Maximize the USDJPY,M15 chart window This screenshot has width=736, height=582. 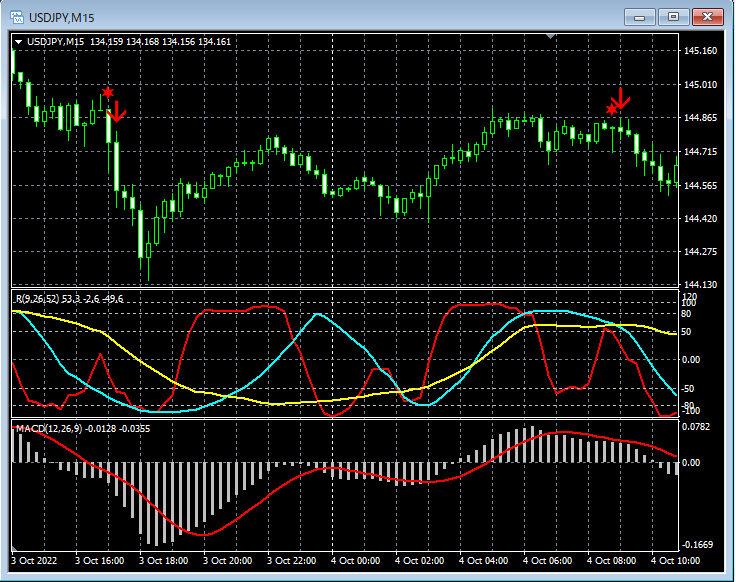(673, 17)
